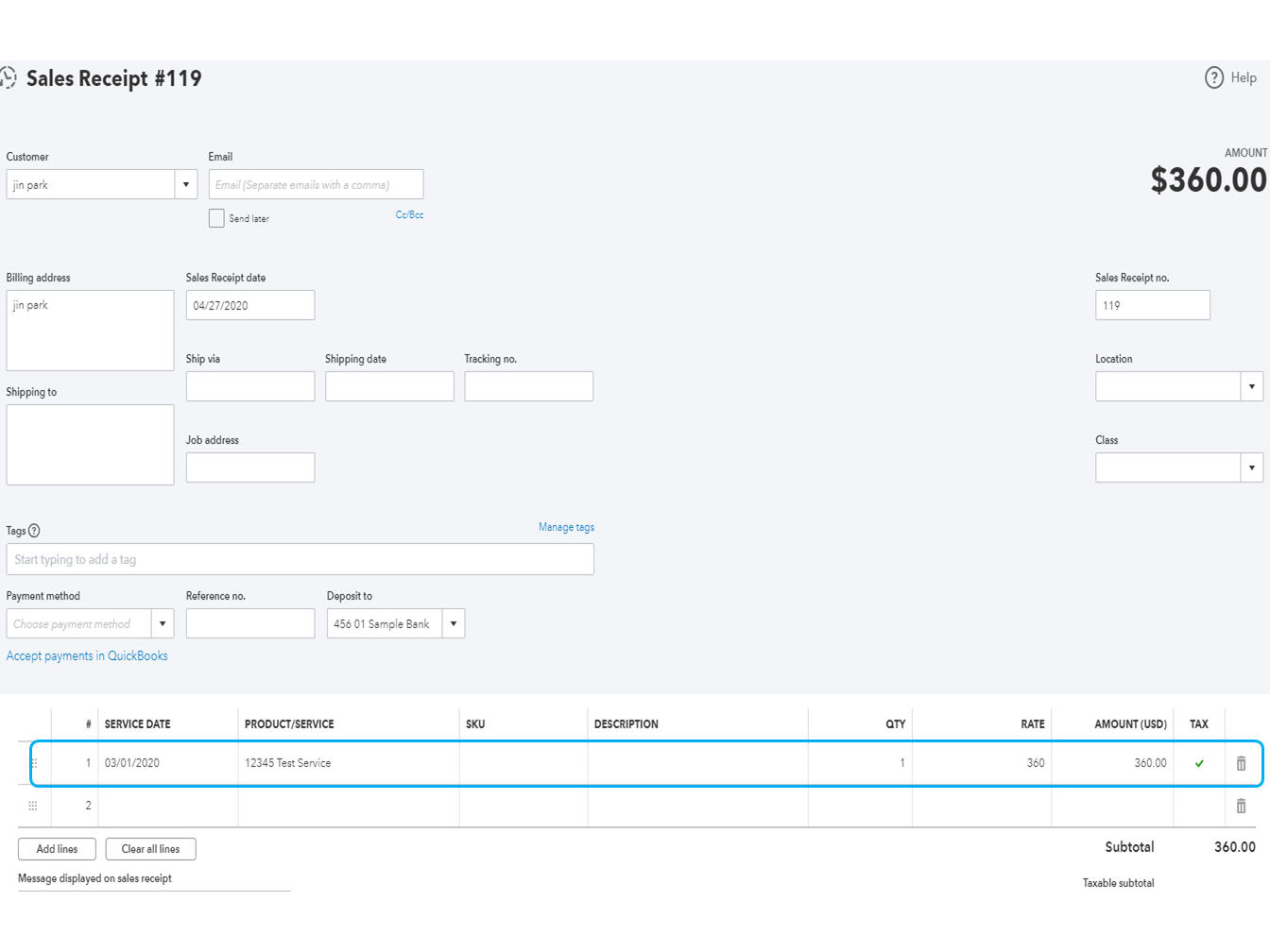Click the Cc/Bcc link
The height and width of the screenshot is (952, 1270).
(x=409, y=215)
